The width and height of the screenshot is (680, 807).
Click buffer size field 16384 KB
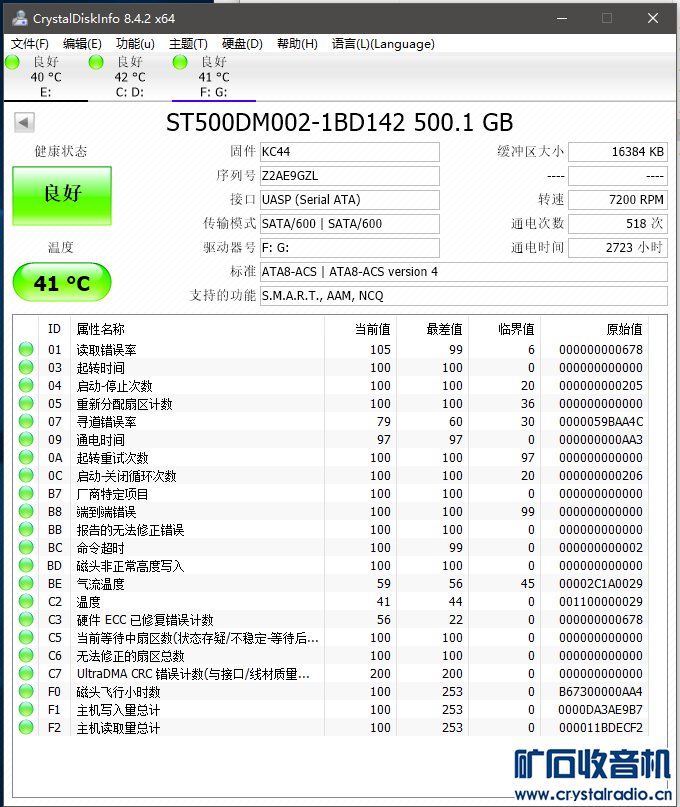point(618,152)
